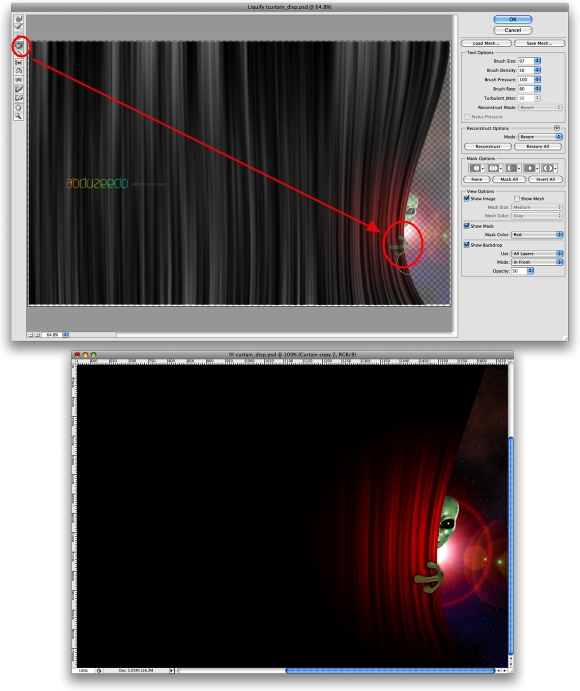Screen dimensions: 580x691
Task: Click the Invert All button
Action: tap(545, 179)
